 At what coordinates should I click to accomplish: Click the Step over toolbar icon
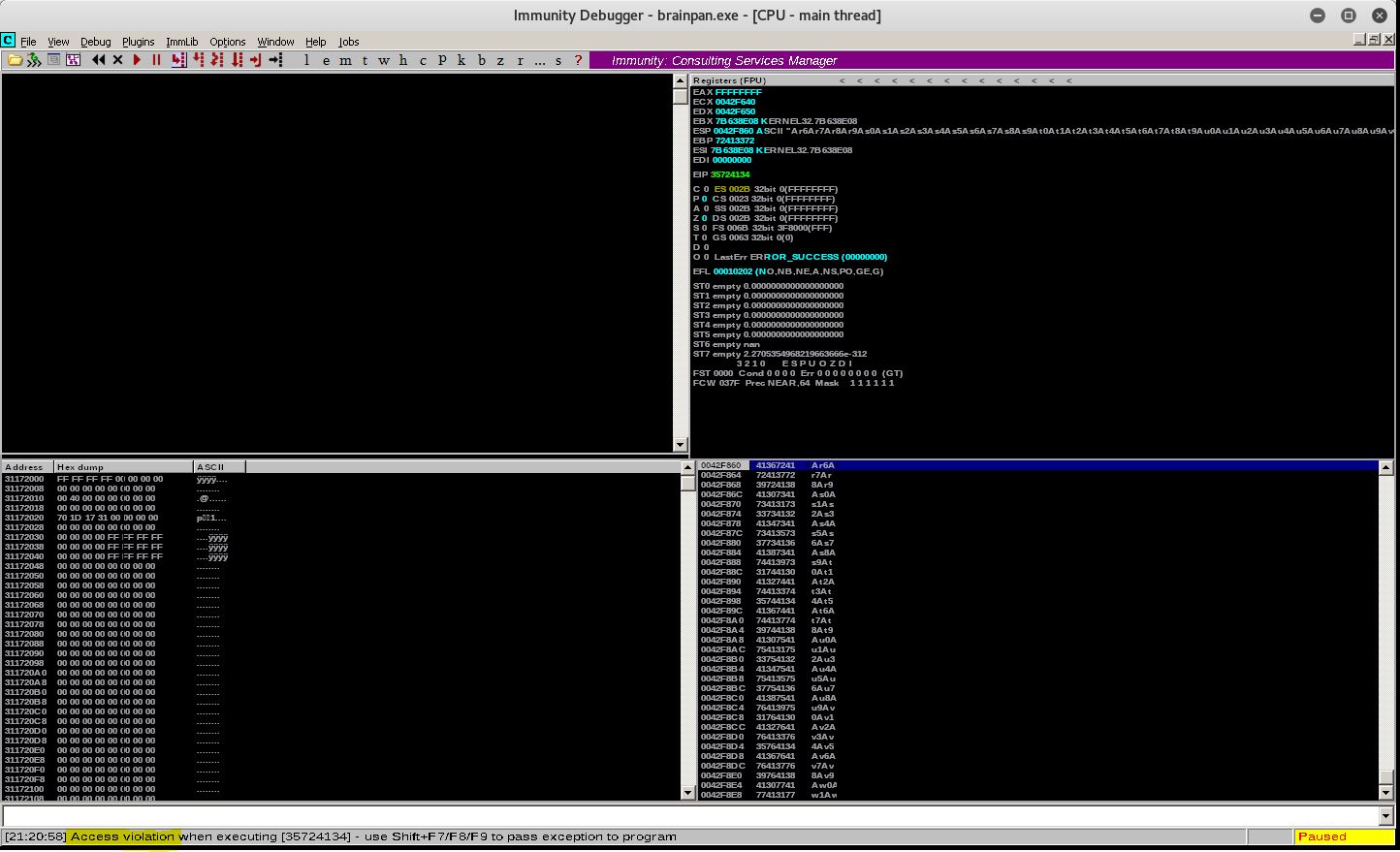click(199, 60)
